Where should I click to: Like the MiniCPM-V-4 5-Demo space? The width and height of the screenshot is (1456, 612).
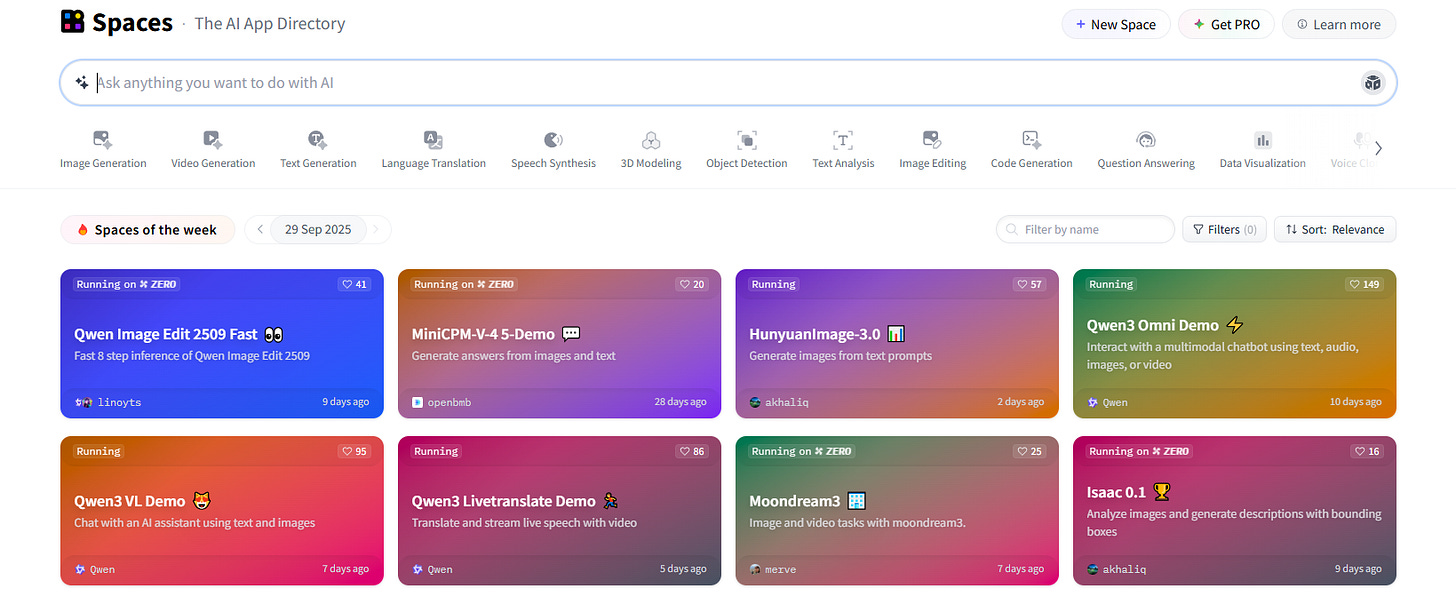click(x=693, y=284)
